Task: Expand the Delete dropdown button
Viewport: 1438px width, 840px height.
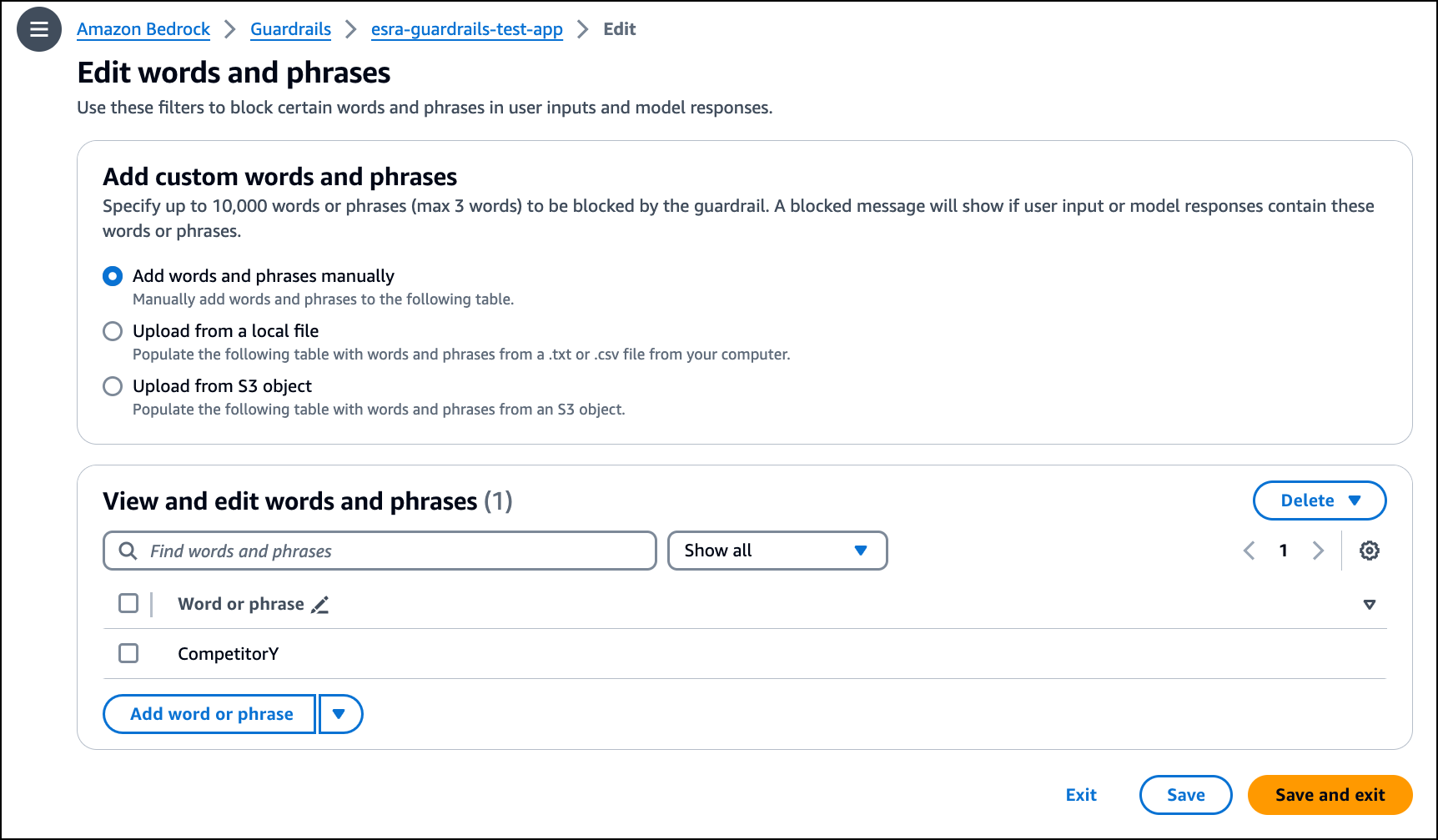Action: (1320, 500)
